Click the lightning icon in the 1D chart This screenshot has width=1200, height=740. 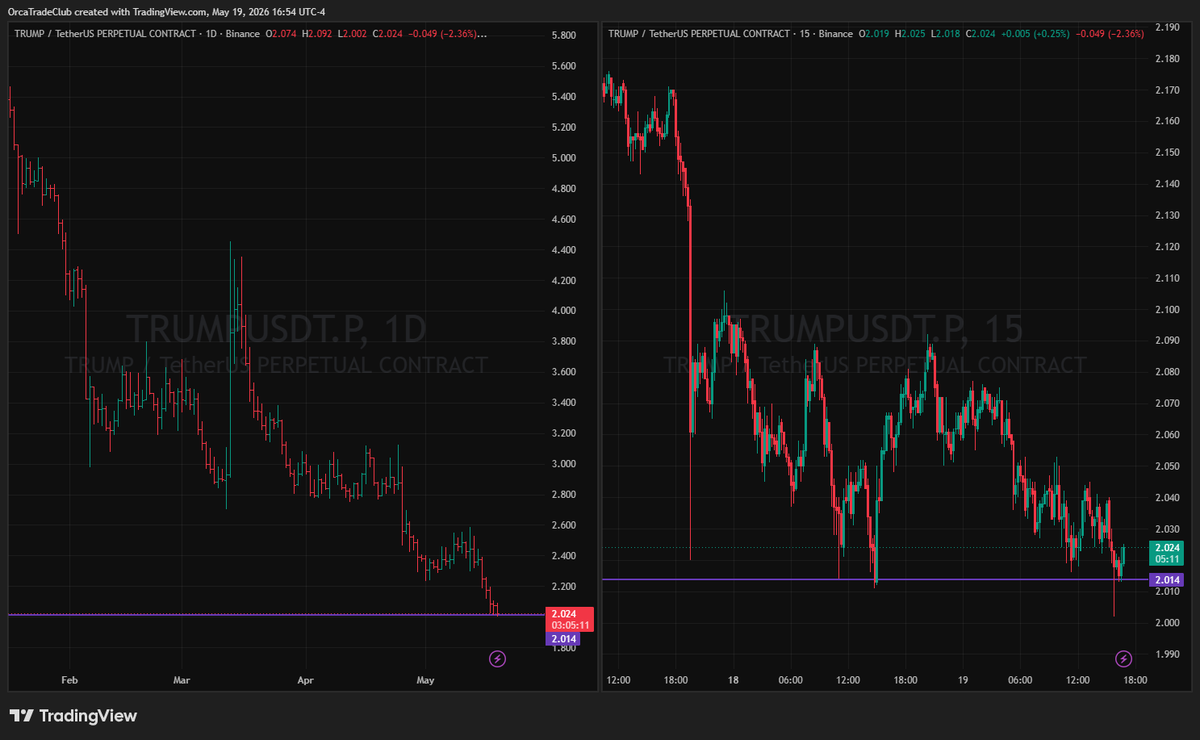point(497,658)
